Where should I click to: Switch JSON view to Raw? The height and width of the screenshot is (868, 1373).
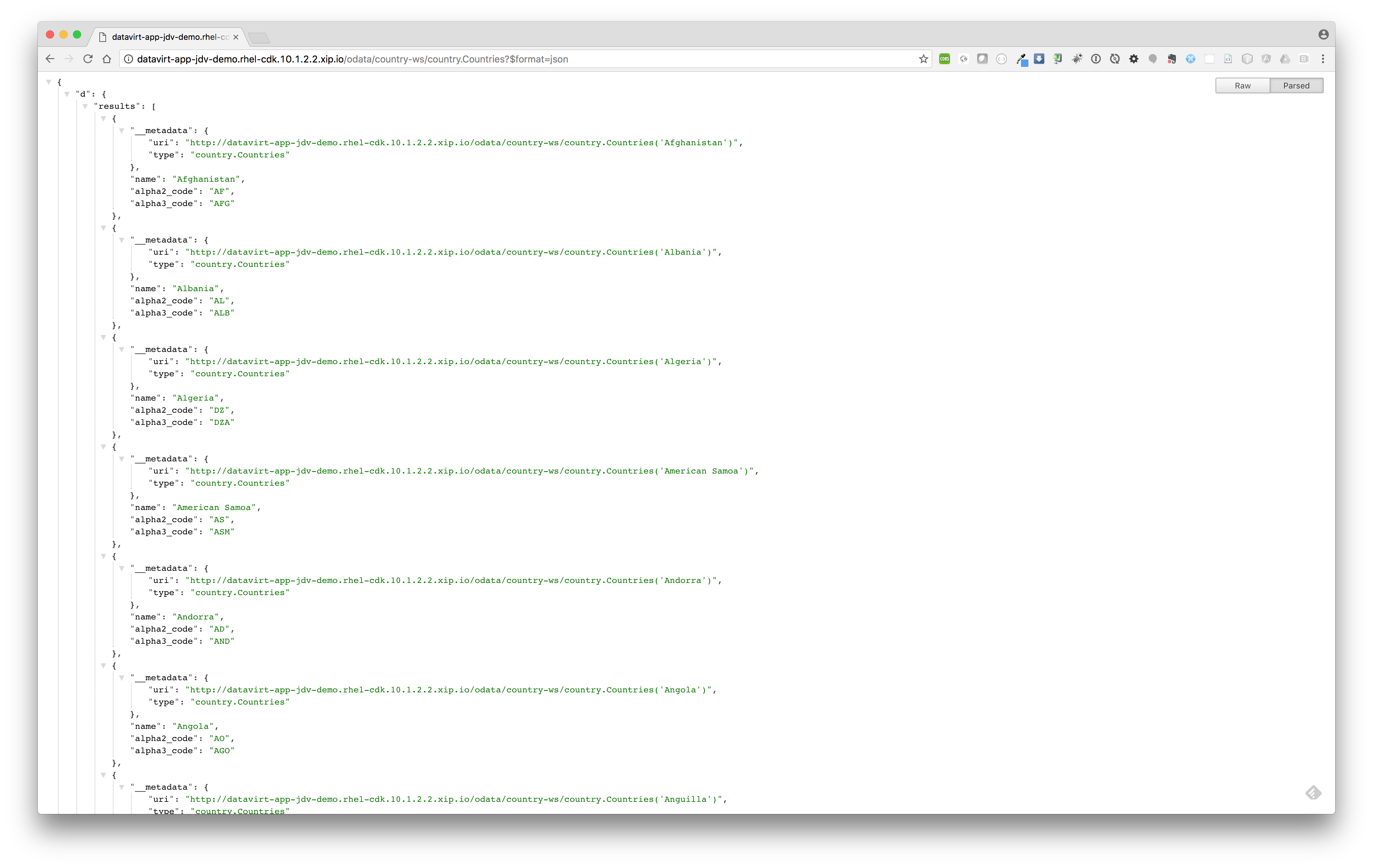(1242, 85)
